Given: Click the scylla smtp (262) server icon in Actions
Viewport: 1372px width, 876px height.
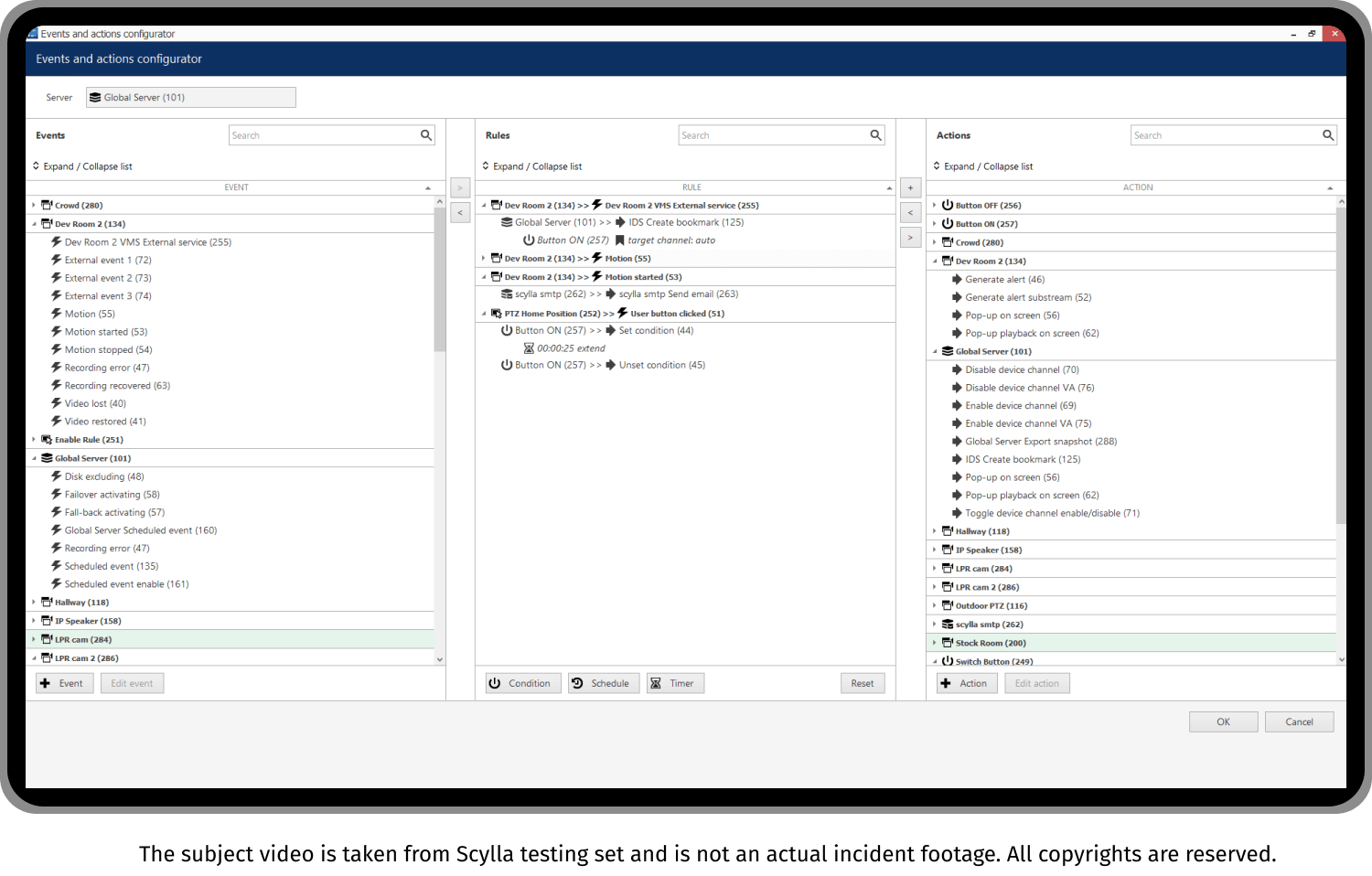Looking at the screenshot, I should [x=948, y=625].
